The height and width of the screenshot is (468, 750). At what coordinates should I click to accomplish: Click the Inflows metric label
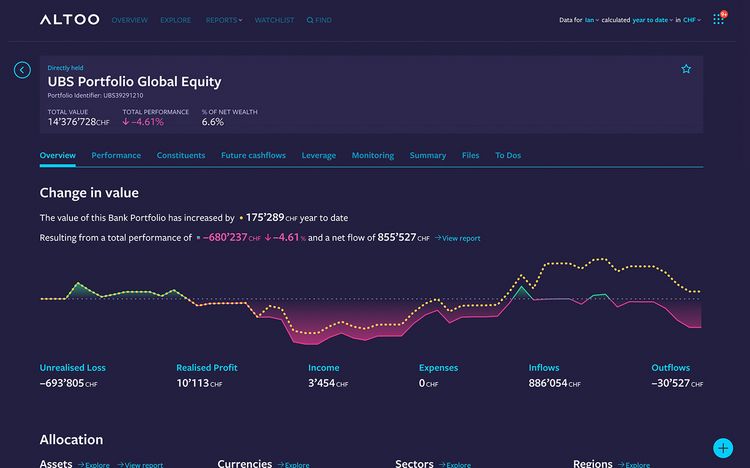(544, 368)
